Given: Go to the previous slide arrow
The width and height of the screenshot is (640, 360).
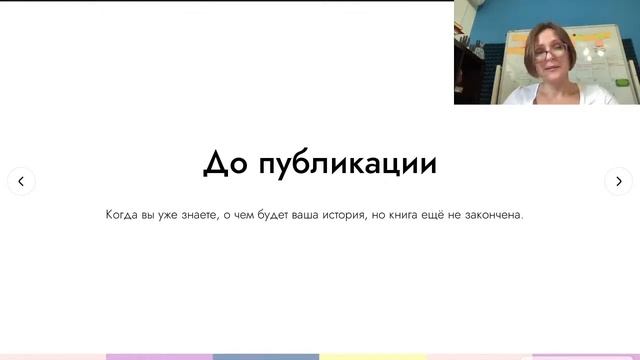Looking at the screenshot, I should click(21, 181).
